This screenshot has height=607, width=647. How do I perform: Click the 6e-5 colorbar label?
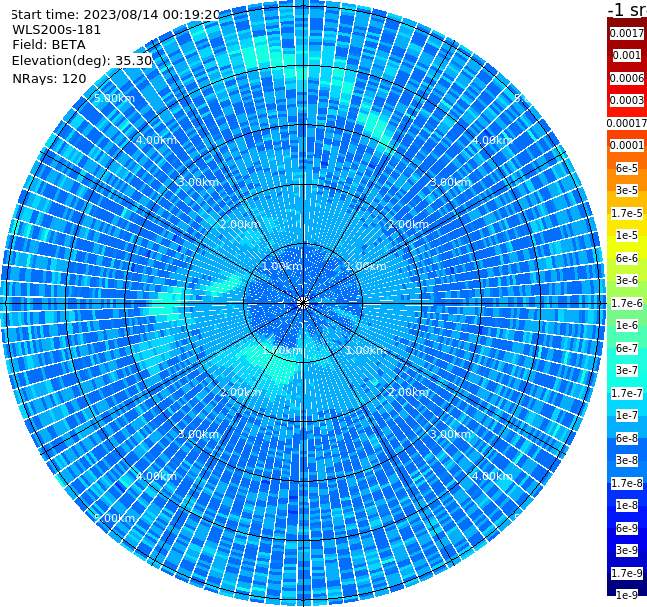click(627, 168)
